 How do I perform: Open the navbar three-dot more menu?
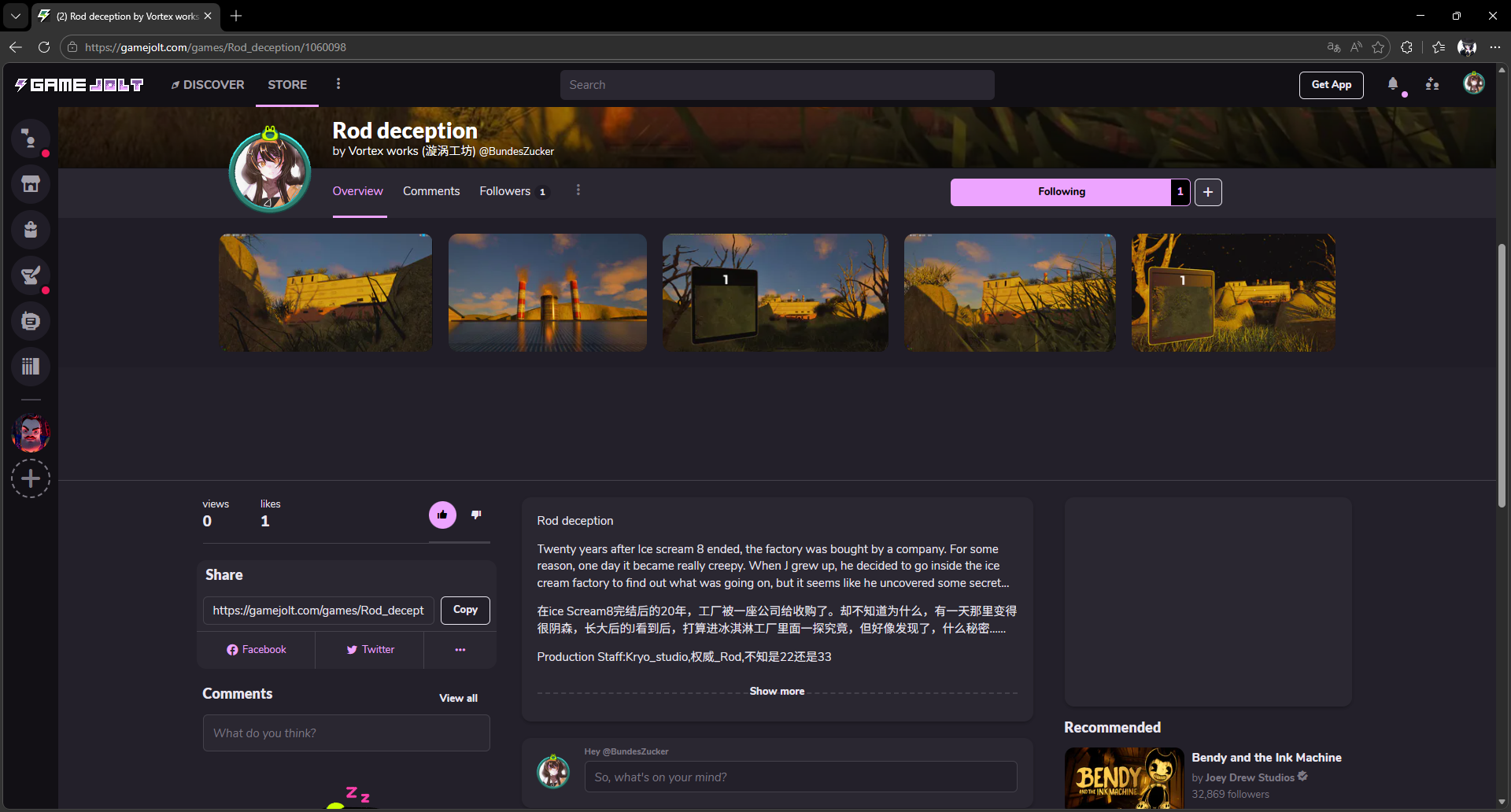point(338,84)
